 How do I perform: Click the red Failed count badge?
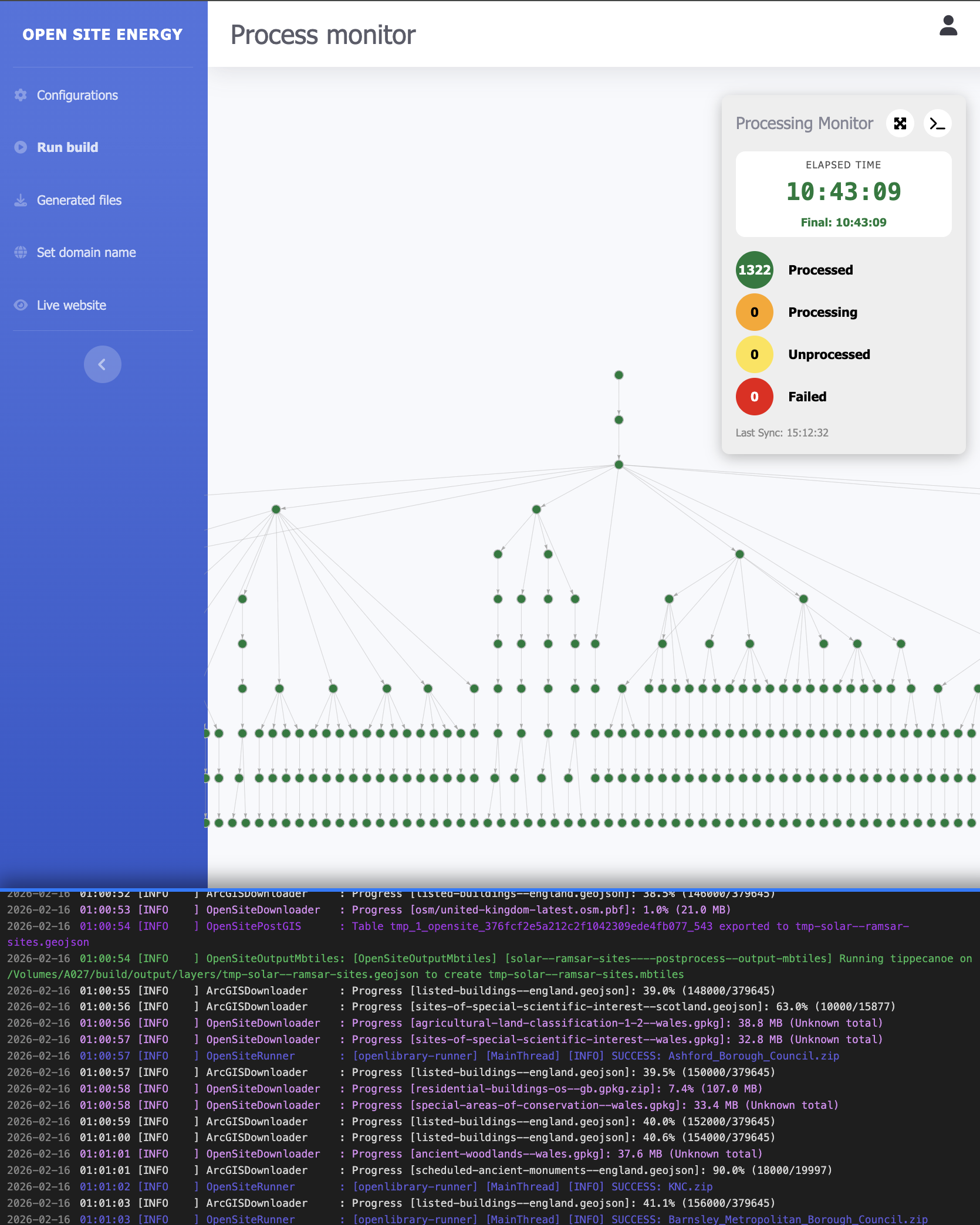coord(754,397)
